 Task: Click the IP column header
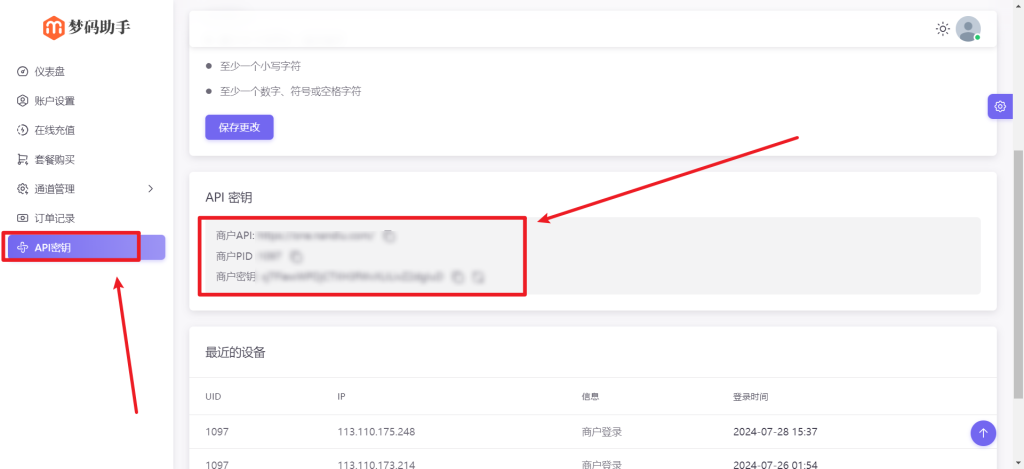click(x=342, y=397)
